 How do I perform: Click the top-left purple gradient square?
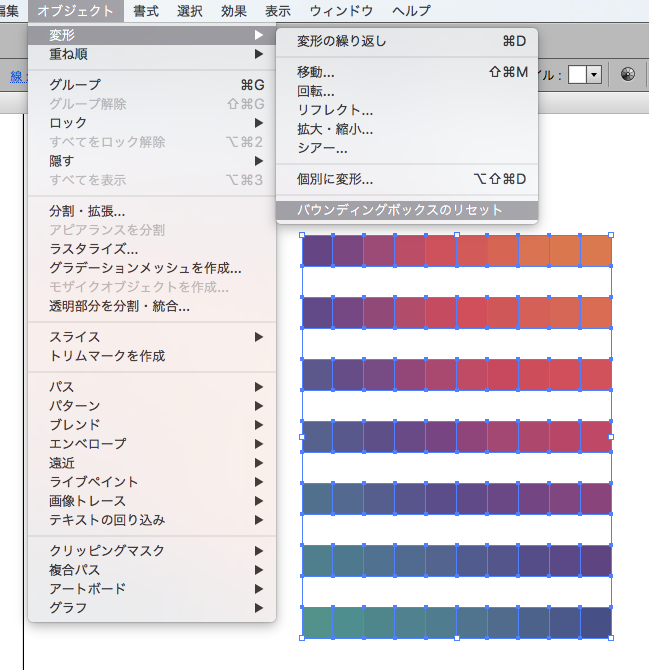[317, 251]
